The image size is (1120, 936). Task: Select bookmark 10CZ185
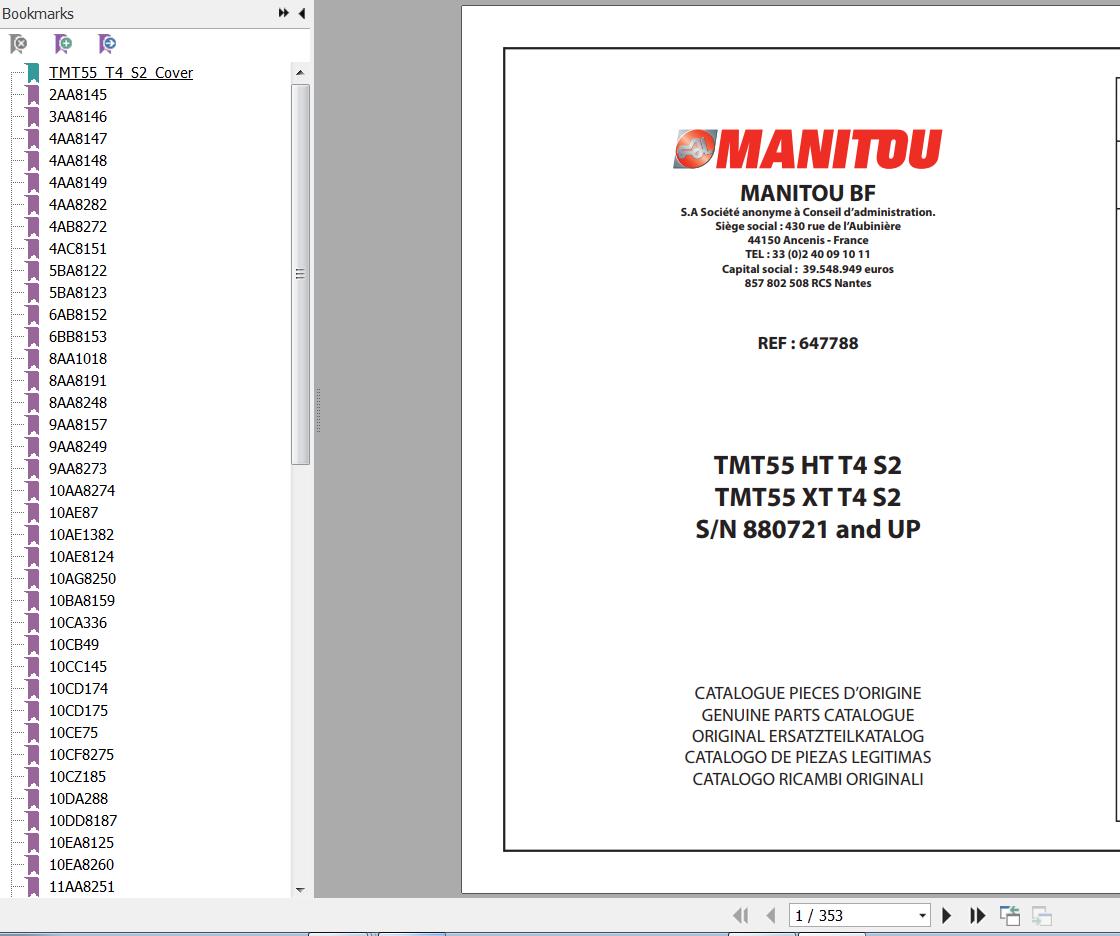(x=77, y=777)
